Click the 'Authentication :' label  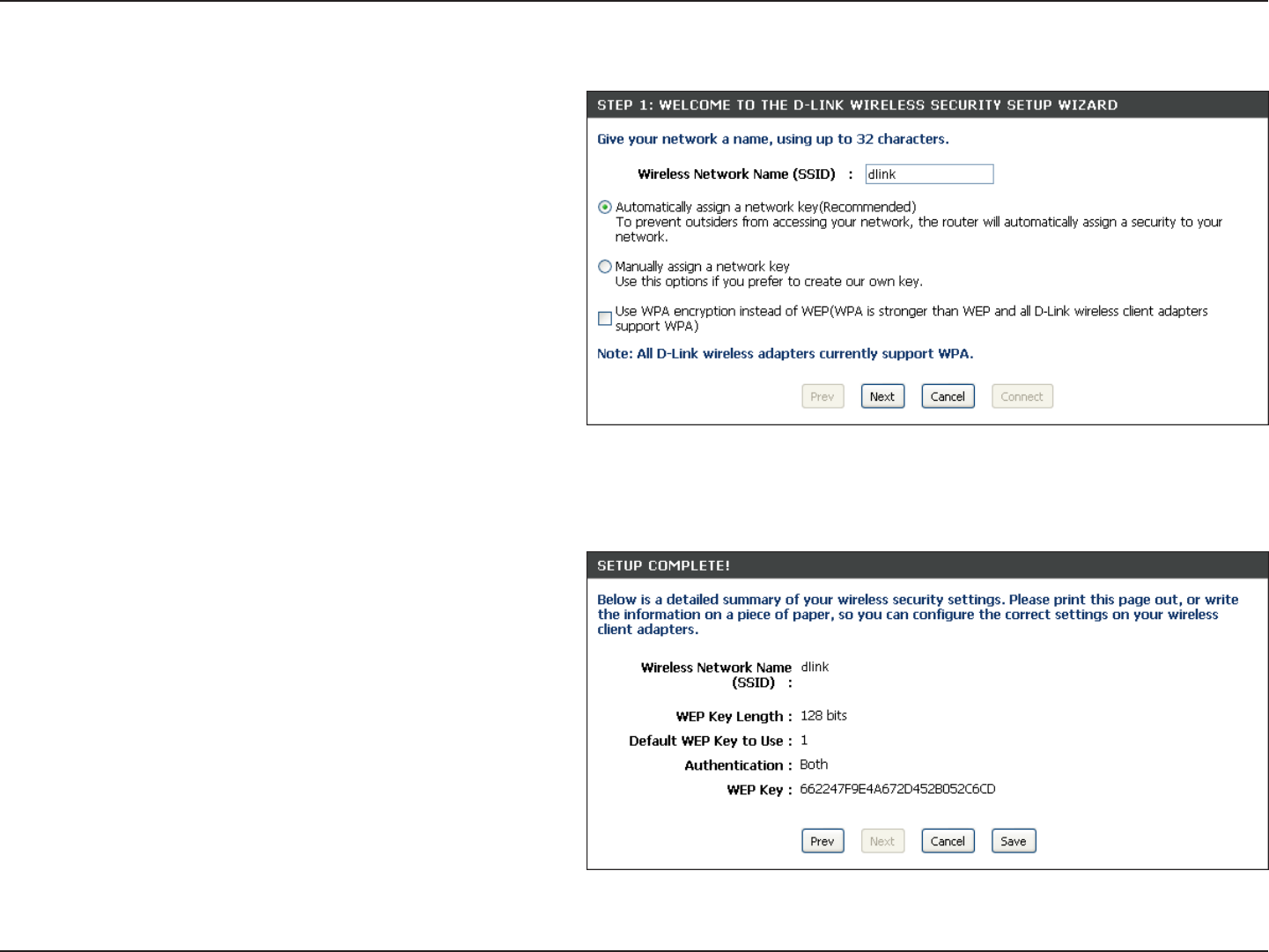pos(738,765)
